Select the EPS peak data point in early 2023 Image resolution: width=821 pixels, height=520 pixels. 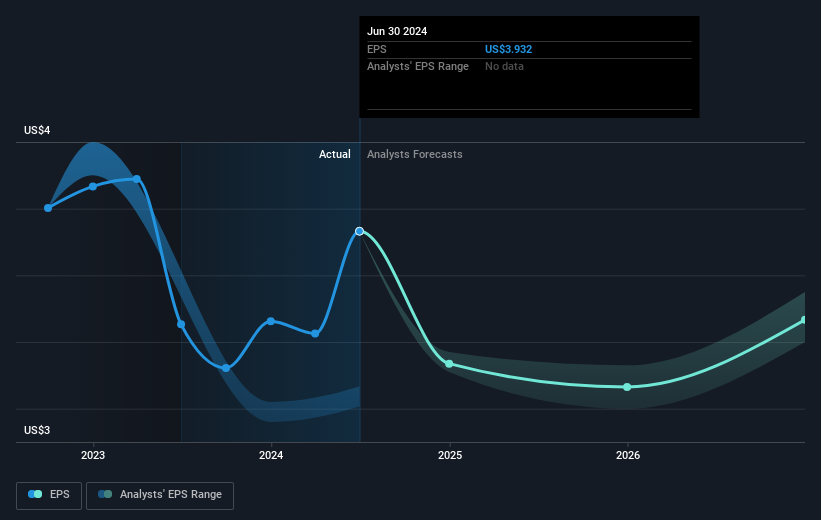coord(137,179)
